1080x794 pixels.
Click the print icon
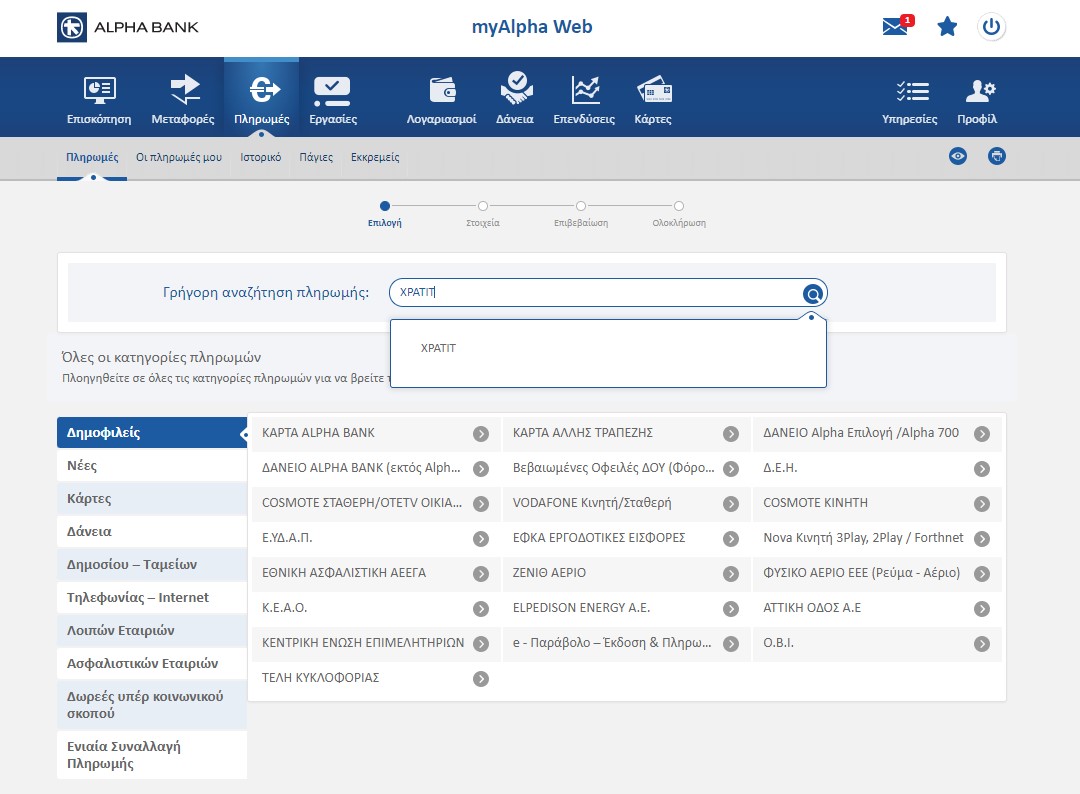point(996,156)
